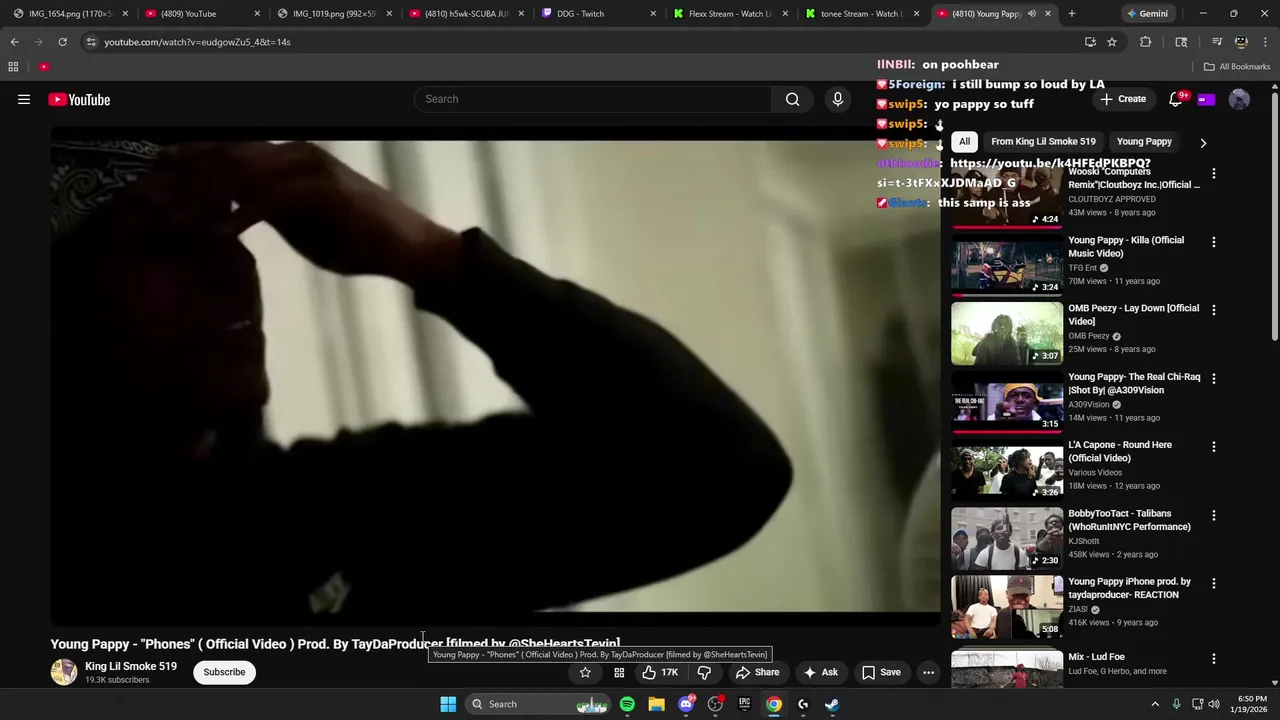1280x720 pixels.
Task: Go to YouTube home via logo
Action: (79, 99)
